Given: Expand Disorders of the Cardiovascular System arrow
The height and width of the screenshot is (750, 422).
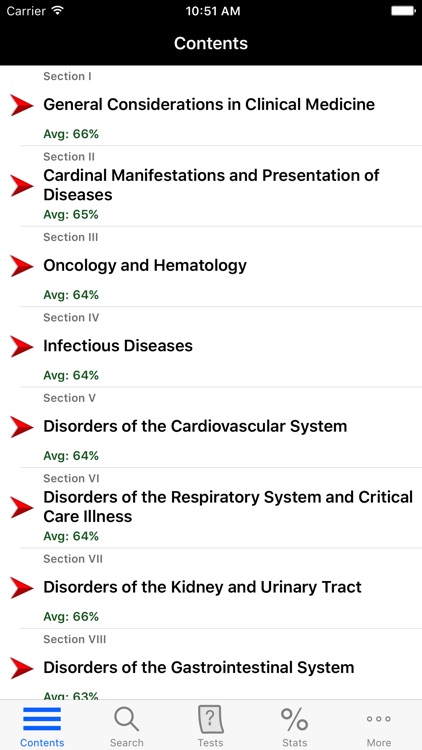Looking at the screenshot, I should pyautogui.click(x=22, y=427).
